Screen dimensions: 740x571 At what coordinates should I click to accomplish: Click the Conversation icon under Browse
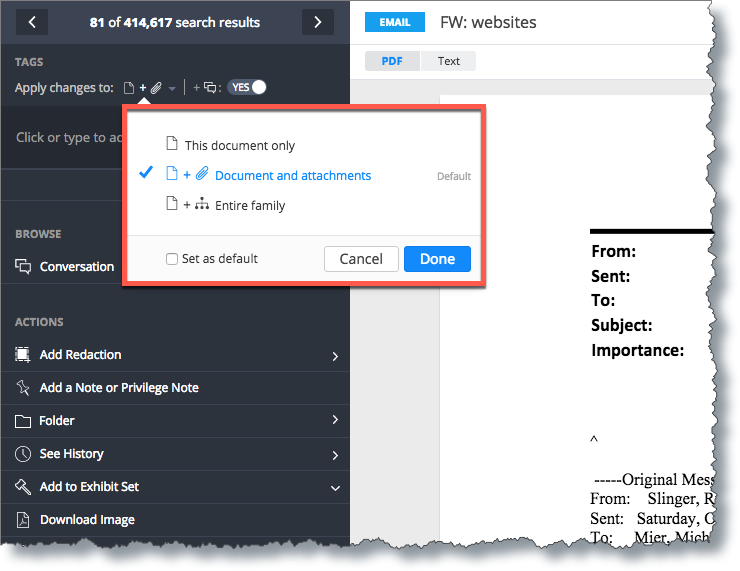pyautogui.click(x=23, y=267)
